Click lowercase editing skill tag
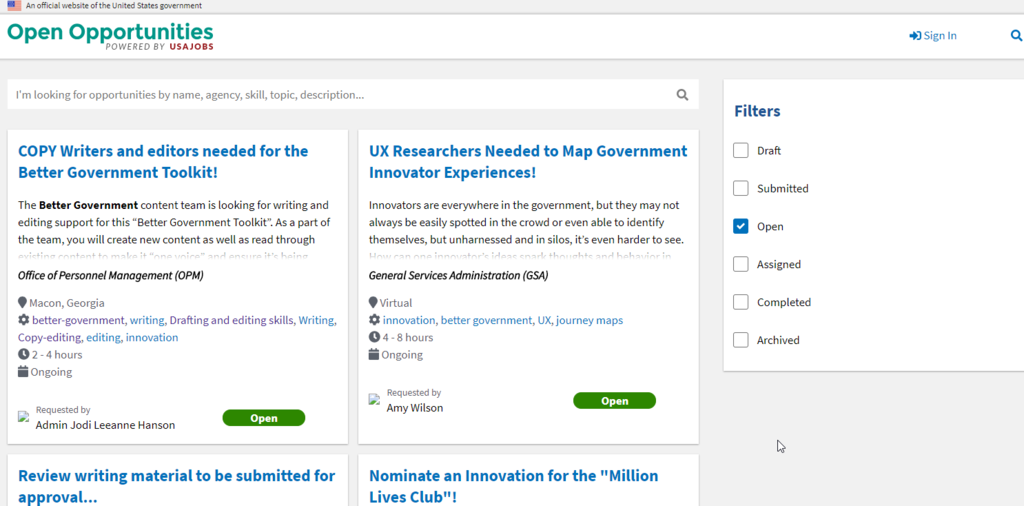The image size is (1024, 506). (x=103, y=338)
